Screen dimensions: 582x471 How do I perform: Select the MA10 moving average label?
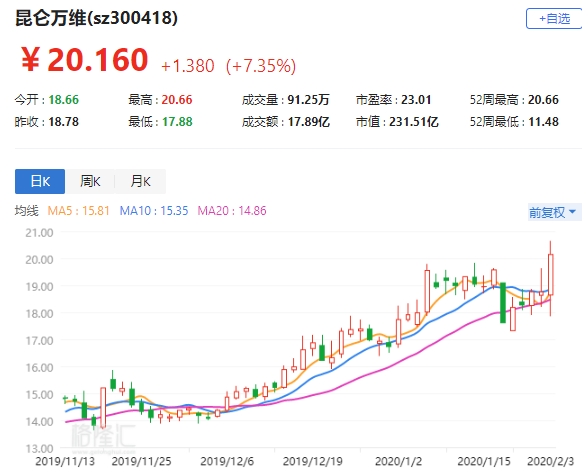pyautogui.click(x=154, y=211)
